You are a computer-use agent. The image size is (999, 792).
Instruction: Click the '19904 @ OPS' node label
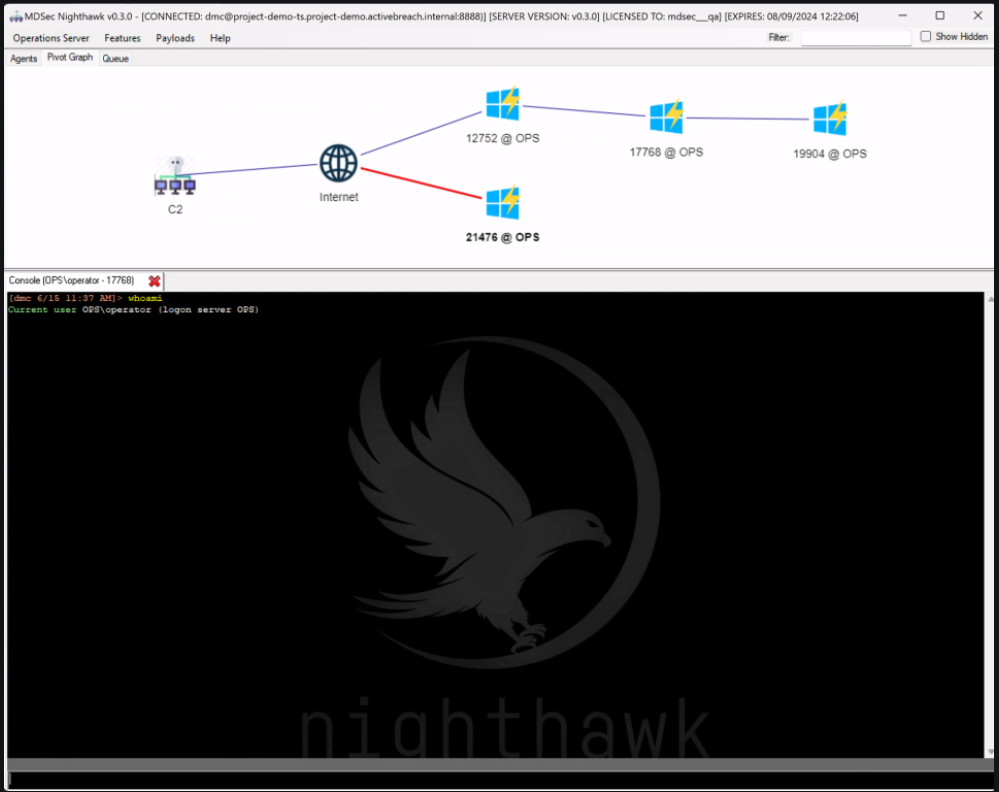[x=830, y=154]
